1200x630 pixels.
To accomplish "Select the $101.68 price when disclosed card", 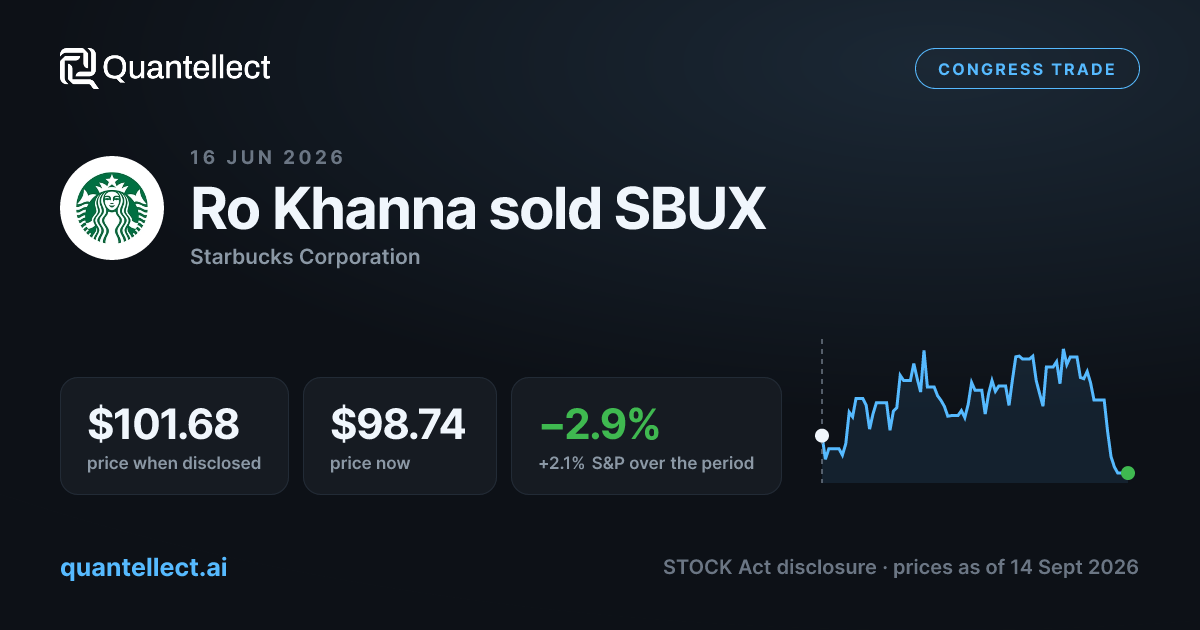I will pos(175,436).
